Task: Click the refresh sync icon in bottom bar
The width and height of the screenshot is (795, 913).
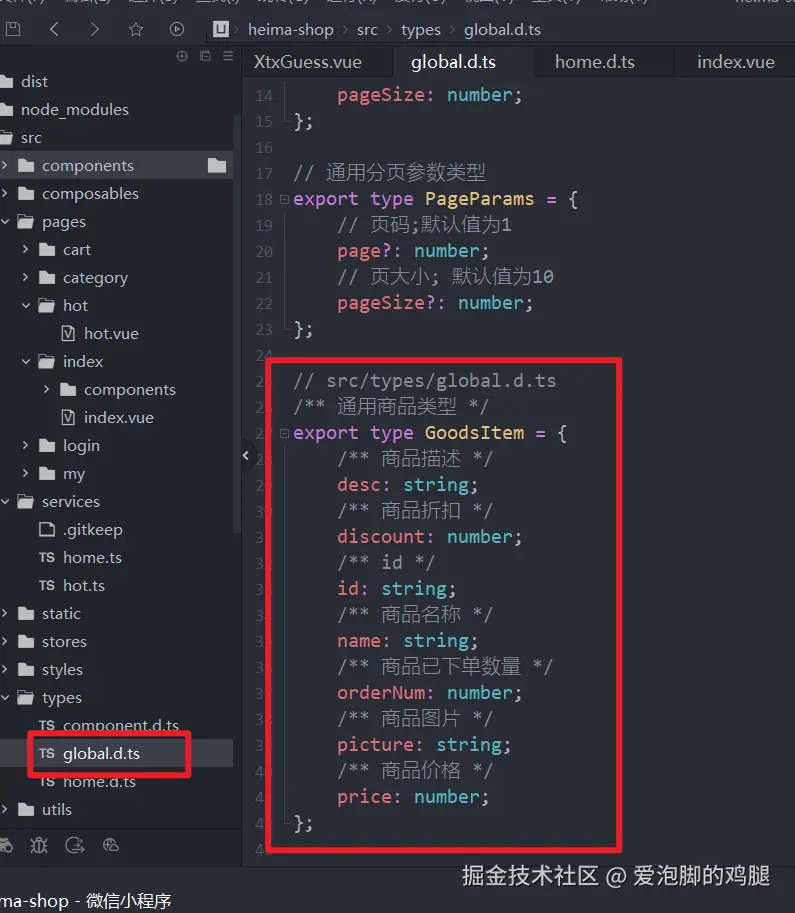Action: (x=75, y=845)
